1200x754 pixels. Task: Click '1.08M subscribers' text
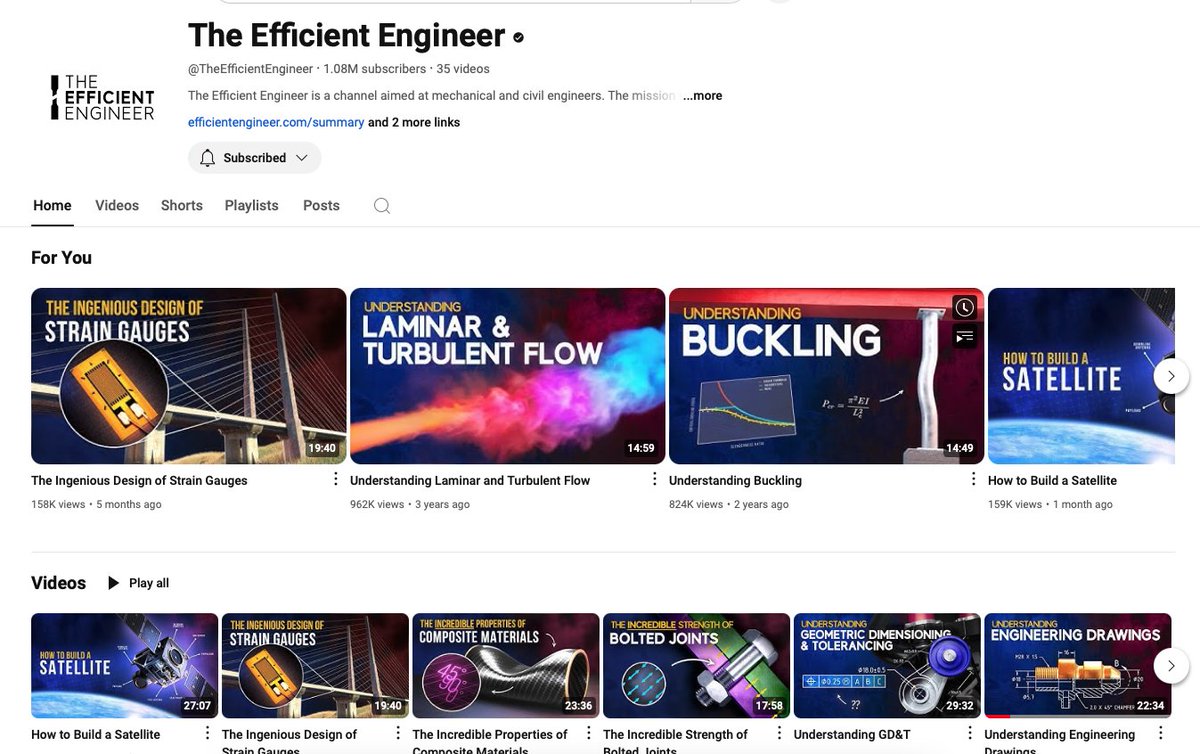[x=375, y=69]
